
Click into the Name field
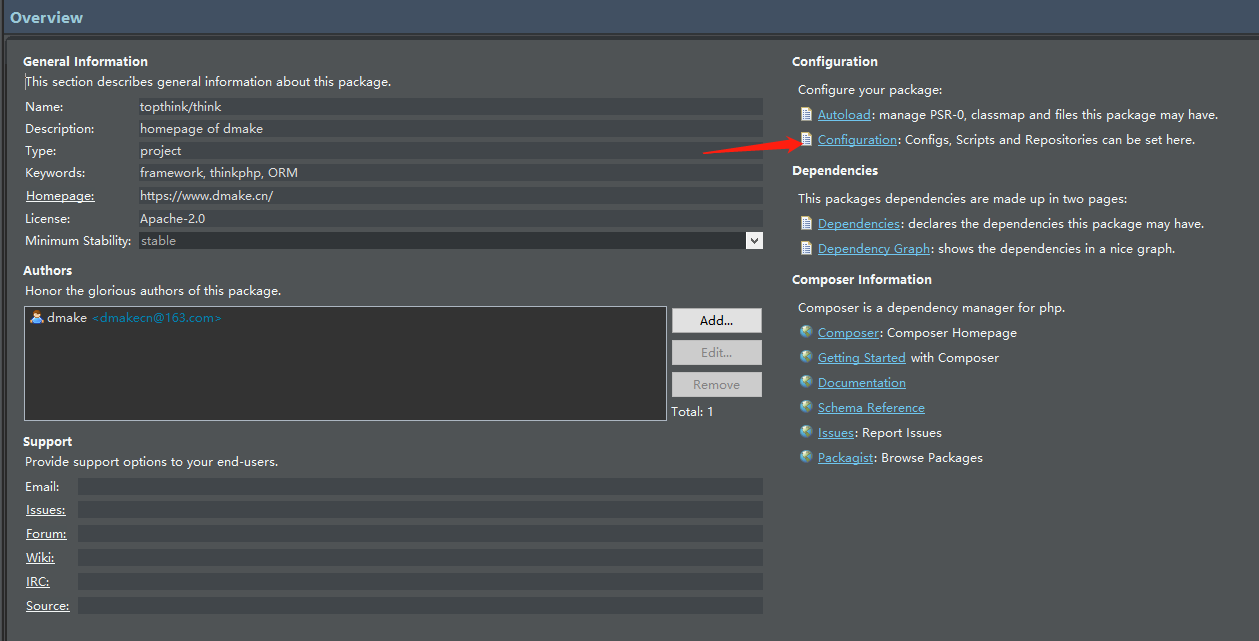(450, 107)
